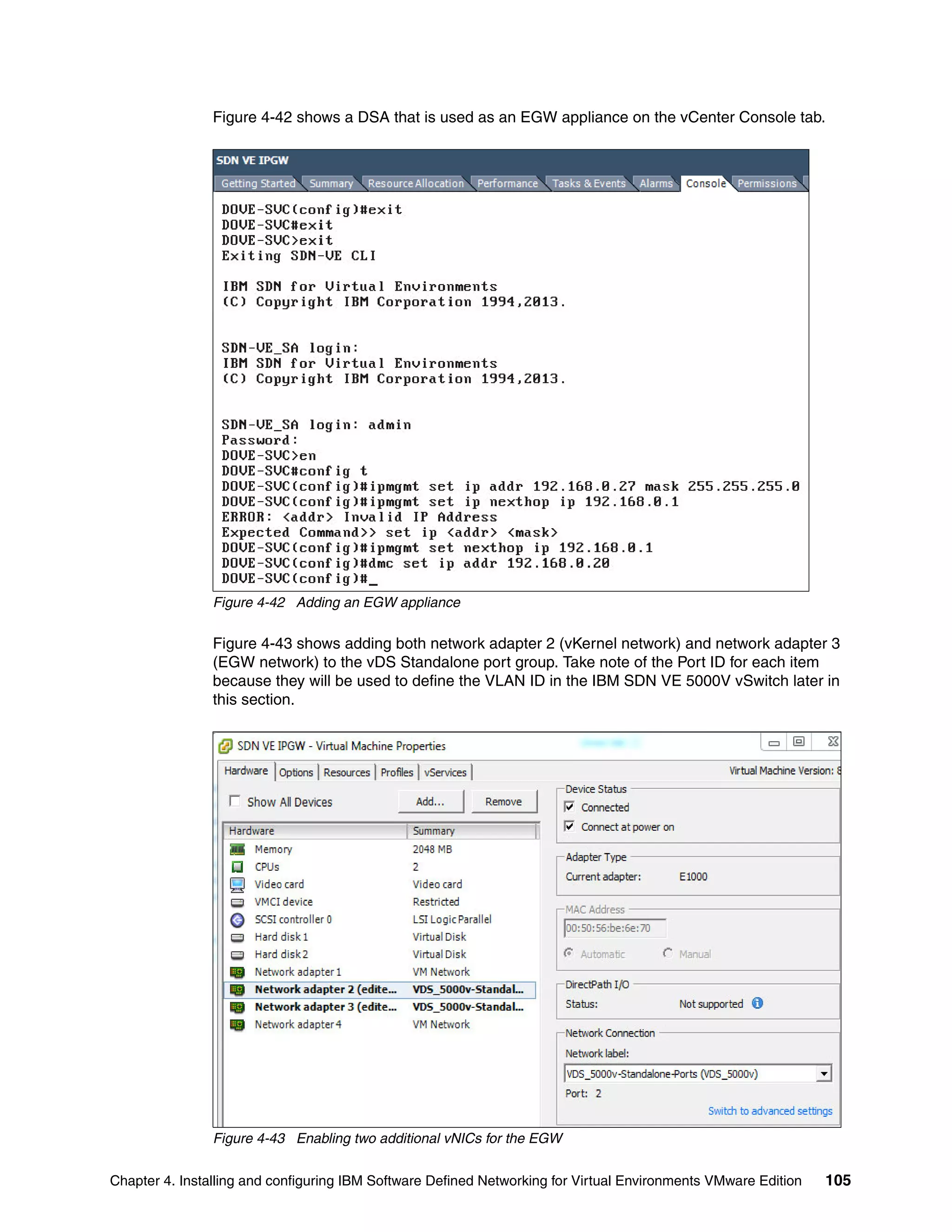Click the SCSI controller 0 icon
The height and width of the screenshot is (1232, 952).
point(238,920)
